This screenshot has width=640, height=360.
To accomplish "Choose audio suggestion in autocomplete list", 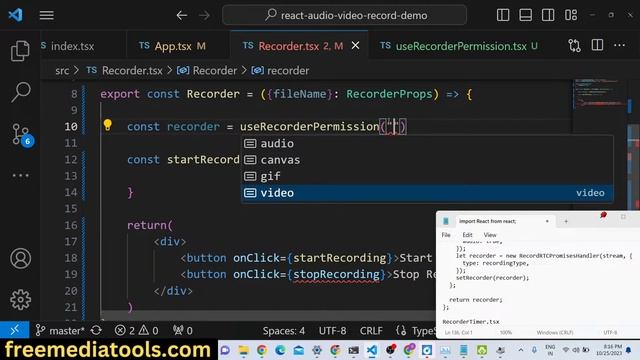I will pyautogui.click(x=427, y=144).
